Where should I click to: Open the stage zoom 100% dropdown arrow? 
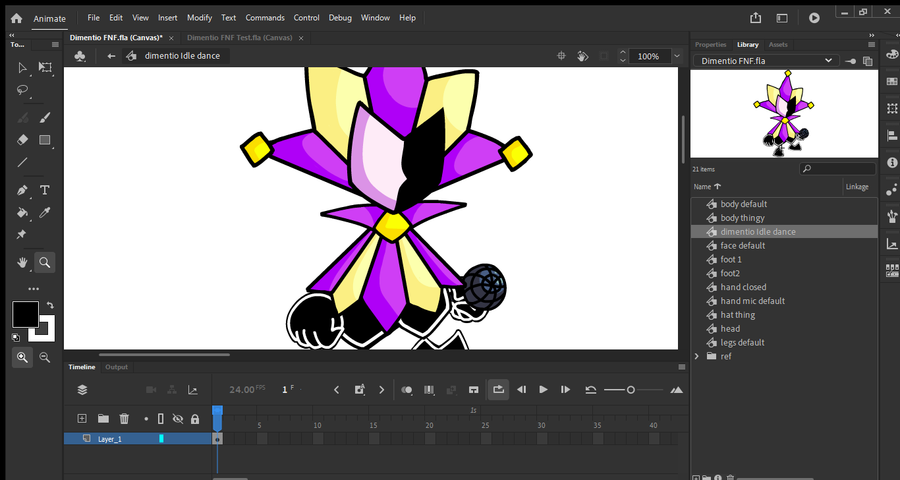677,56
